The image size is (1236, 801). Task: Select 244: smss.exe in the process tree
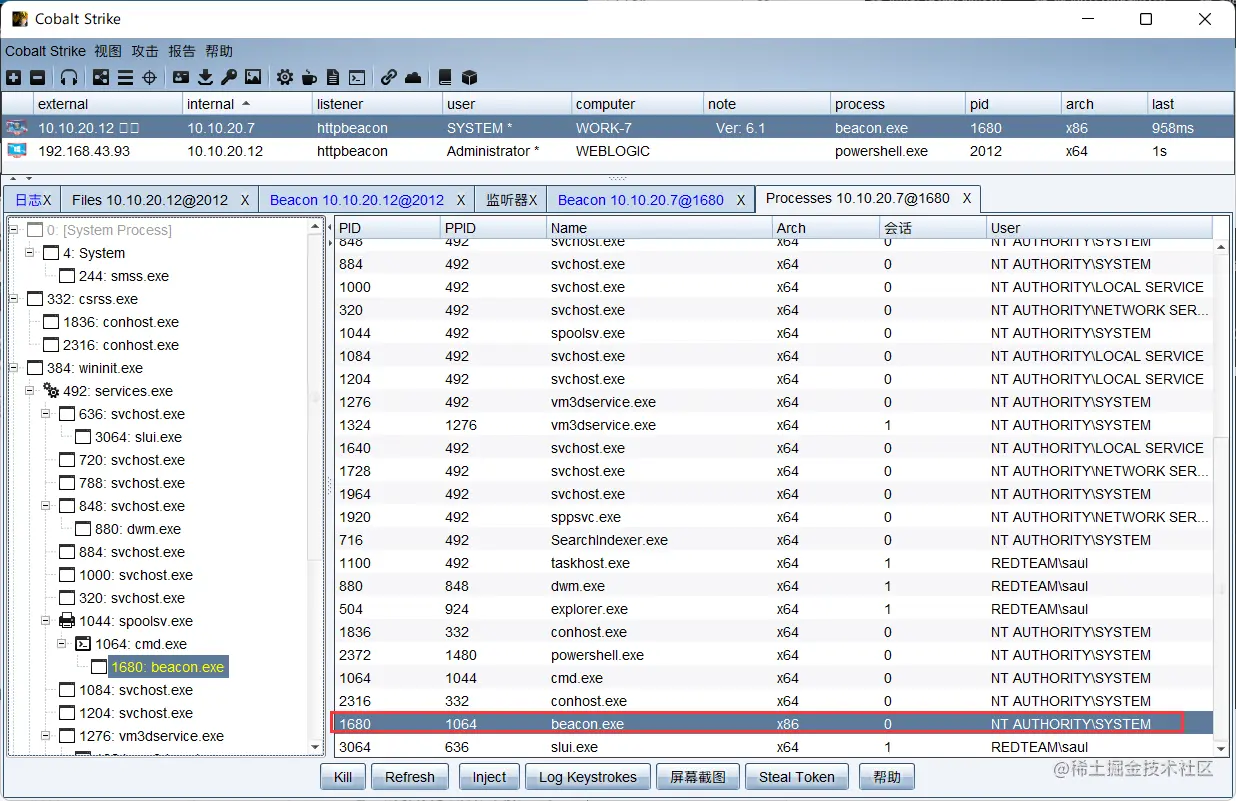[x=124, y=276]
